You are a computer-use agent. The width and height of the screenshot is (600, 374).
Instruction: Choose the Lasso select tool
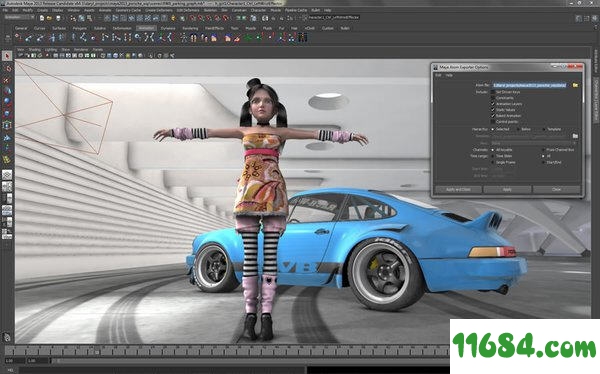click(7, 68)
